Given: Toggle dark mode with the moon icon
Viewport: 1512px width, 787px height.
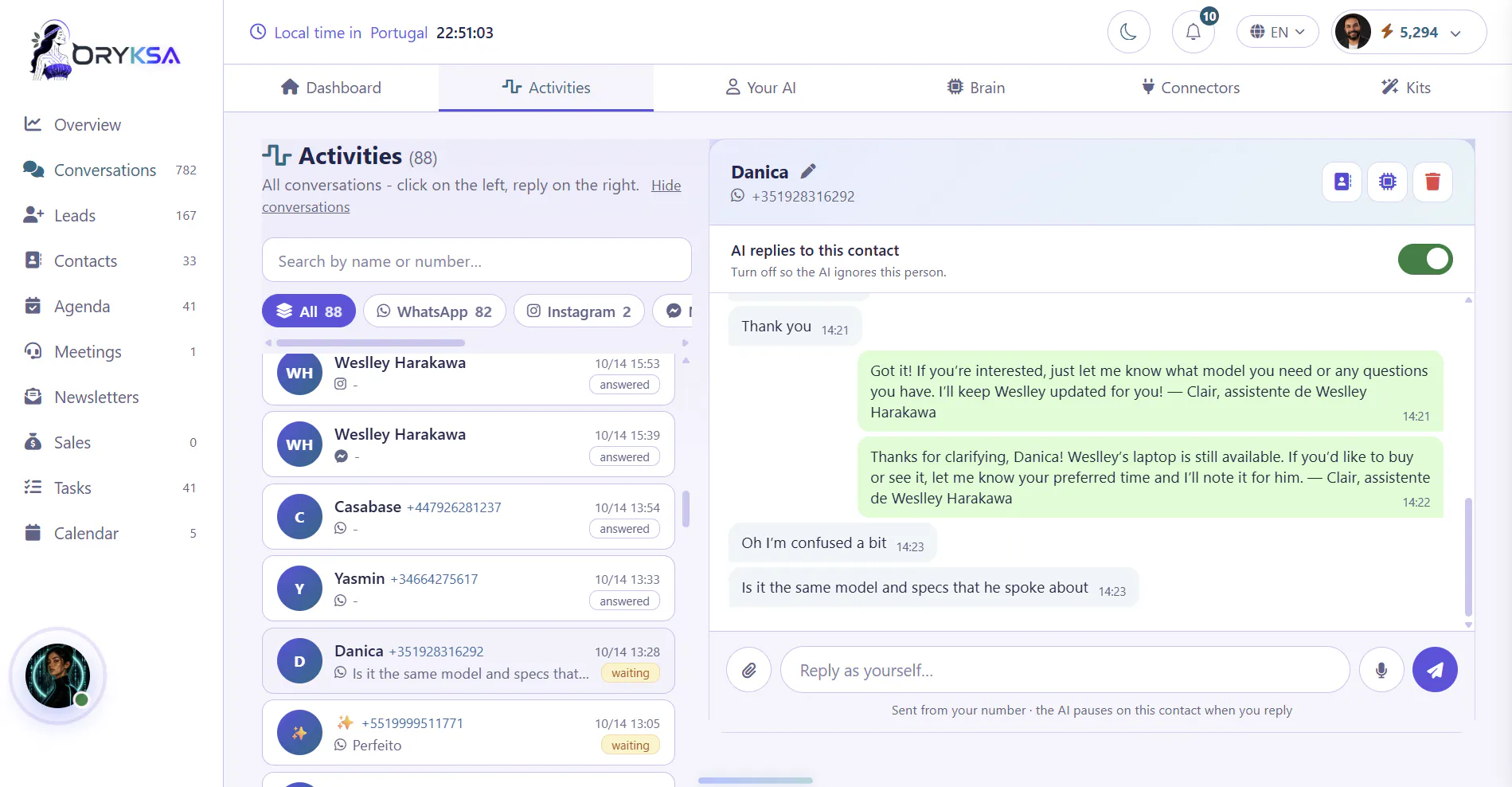Looking at the screenshot, I should pyautogui.click(x=1128, y=32).
